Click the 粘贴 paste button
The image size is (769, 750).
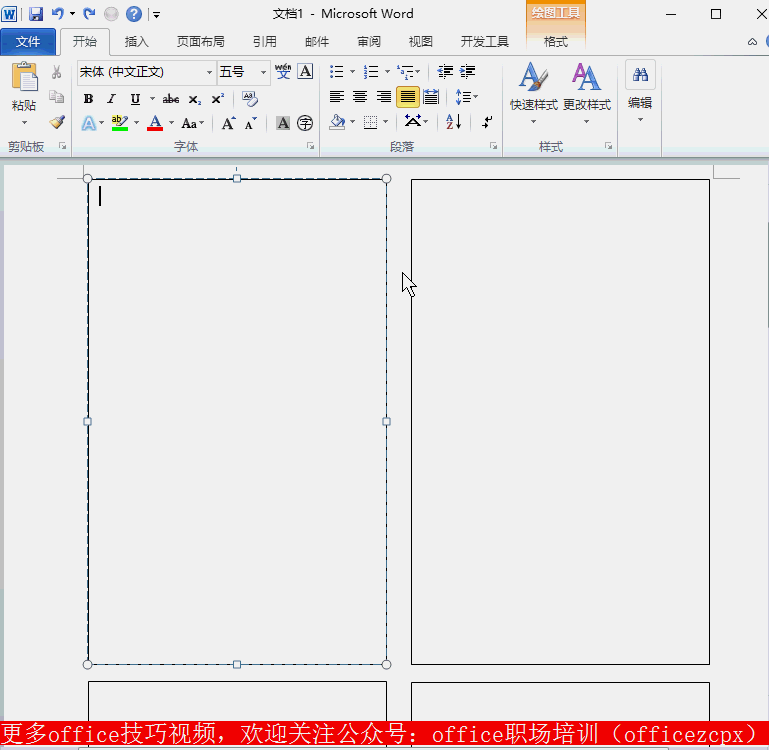coord(24,88)
